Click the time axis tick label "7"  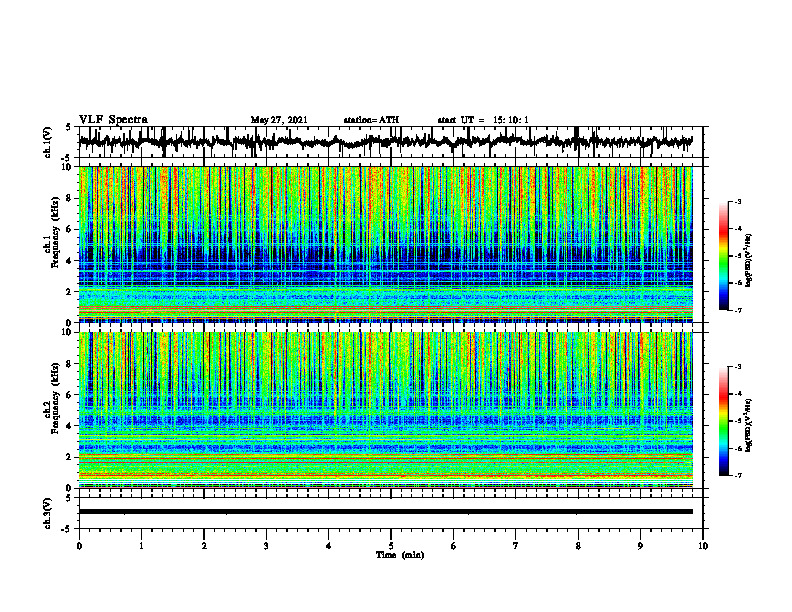tap(516, 546)
